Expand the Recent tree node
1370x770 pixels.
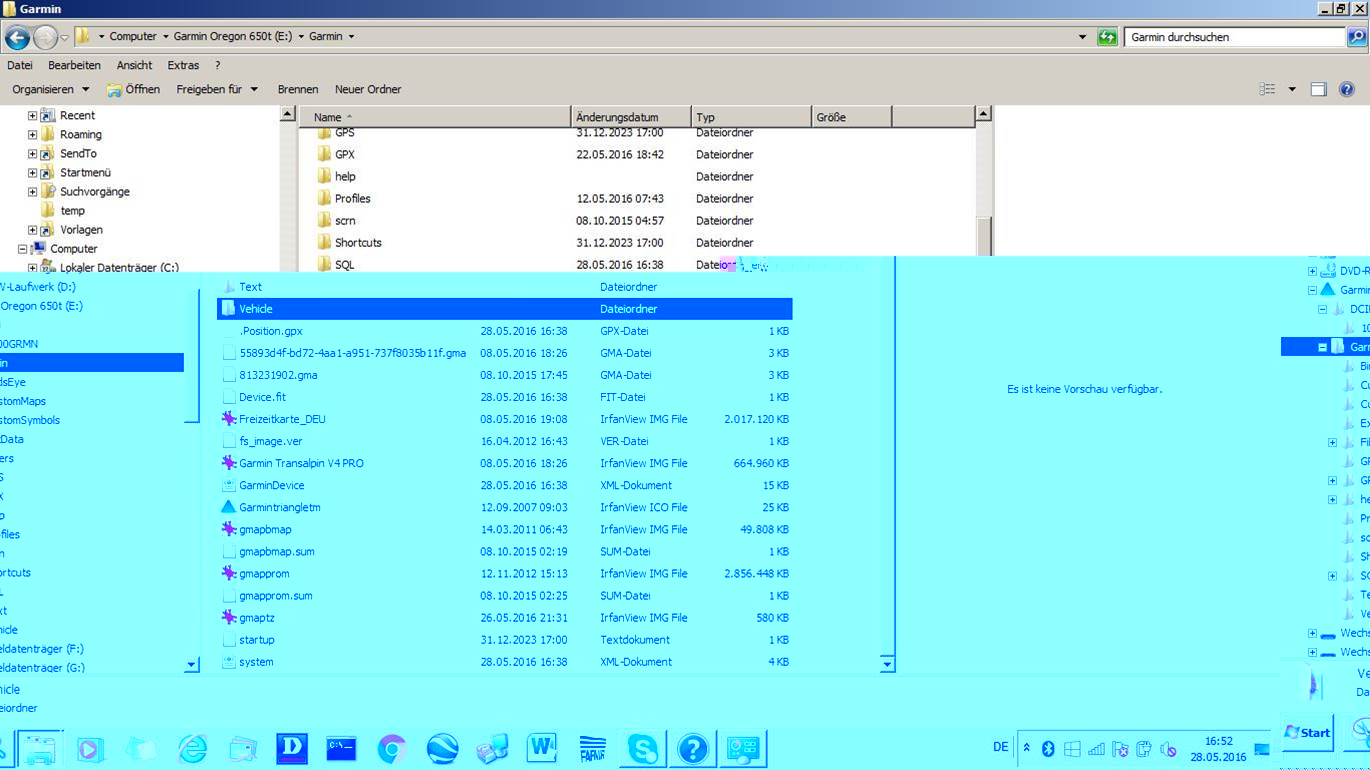[32, 116]
